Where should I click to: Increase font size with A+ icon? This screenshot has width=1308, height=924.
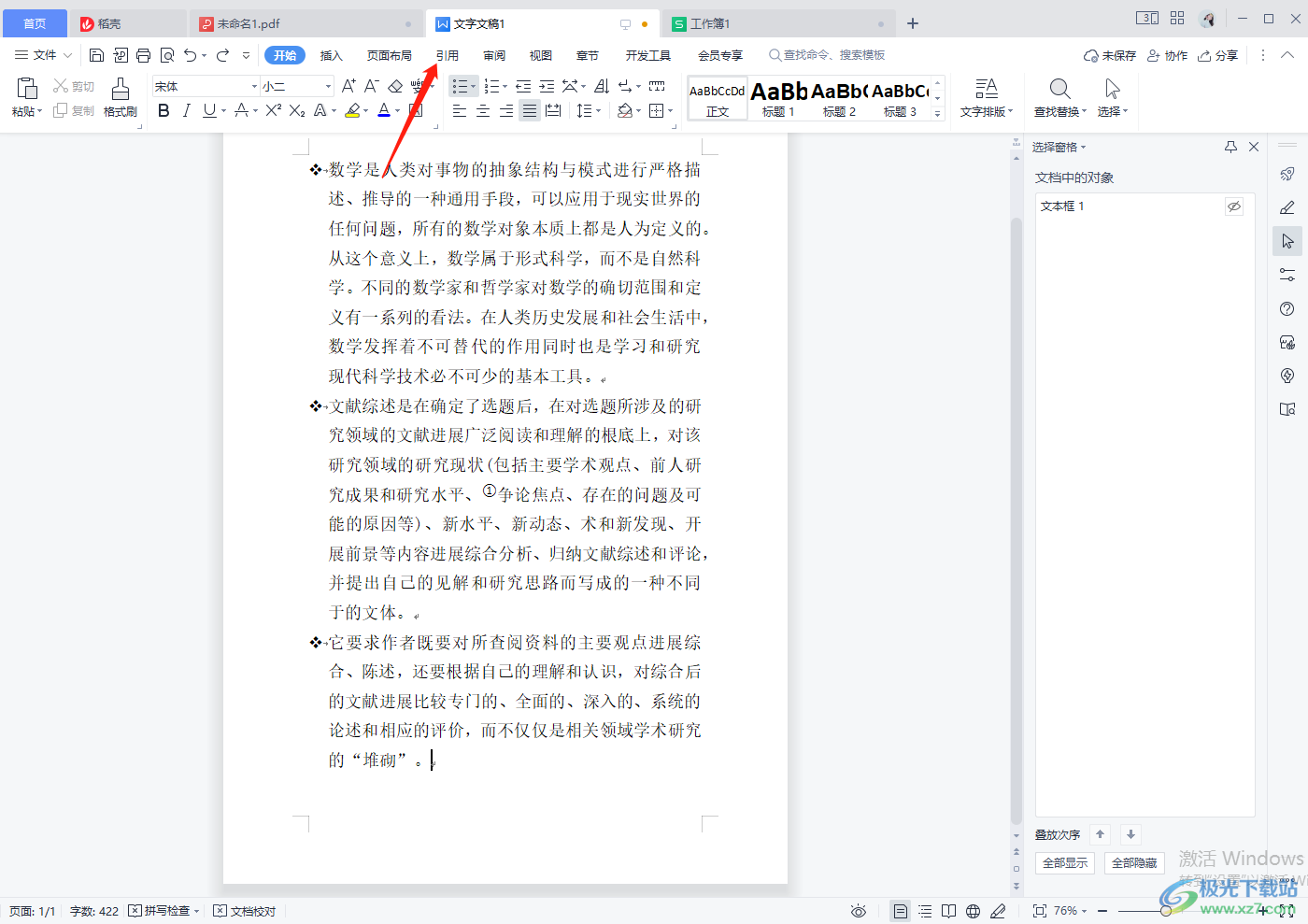click(x=348, y=86)
